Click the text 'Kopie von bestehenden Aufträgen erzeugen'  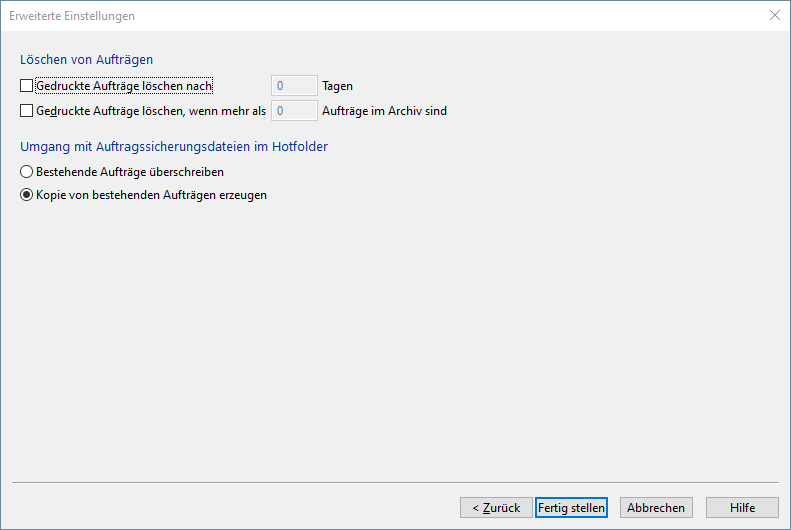coord(151,196)
